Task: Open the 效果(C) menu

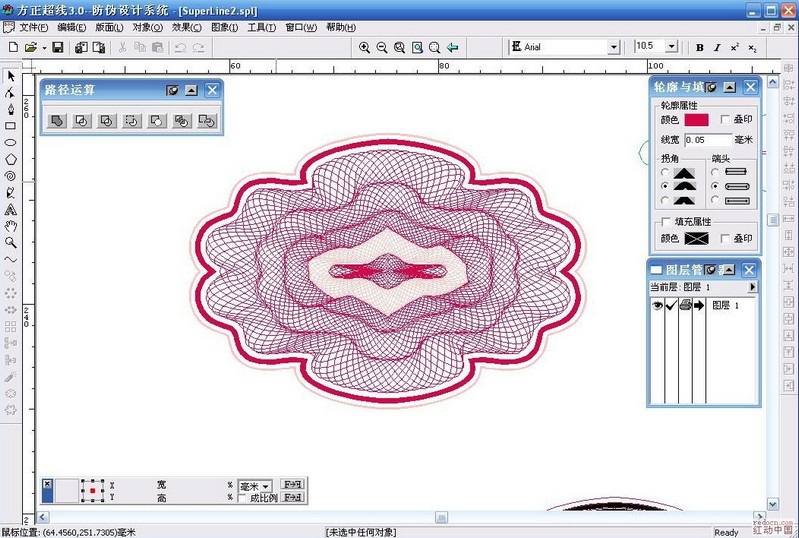Action: click(187, 28)
